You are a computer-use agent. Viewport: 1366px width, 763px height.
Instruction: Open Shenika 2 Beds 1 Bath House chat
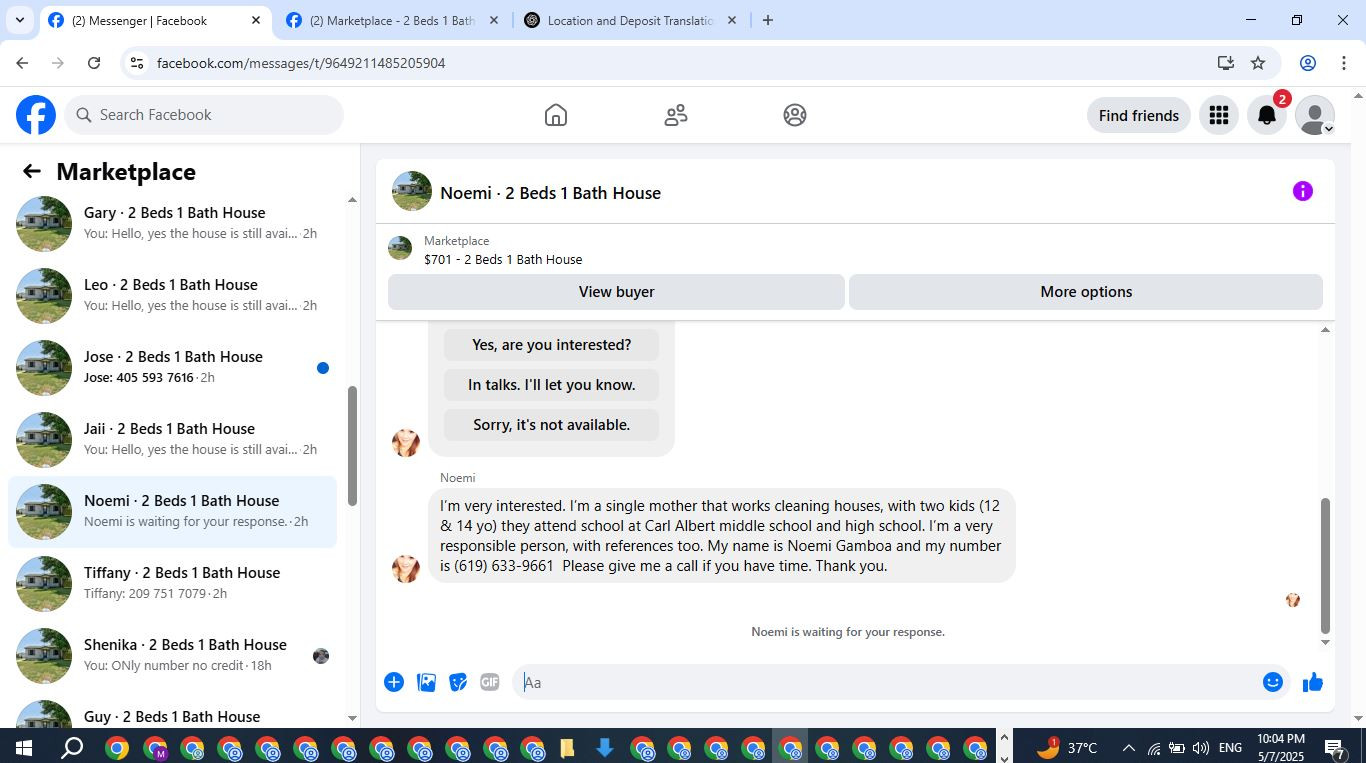click(172, 655)
